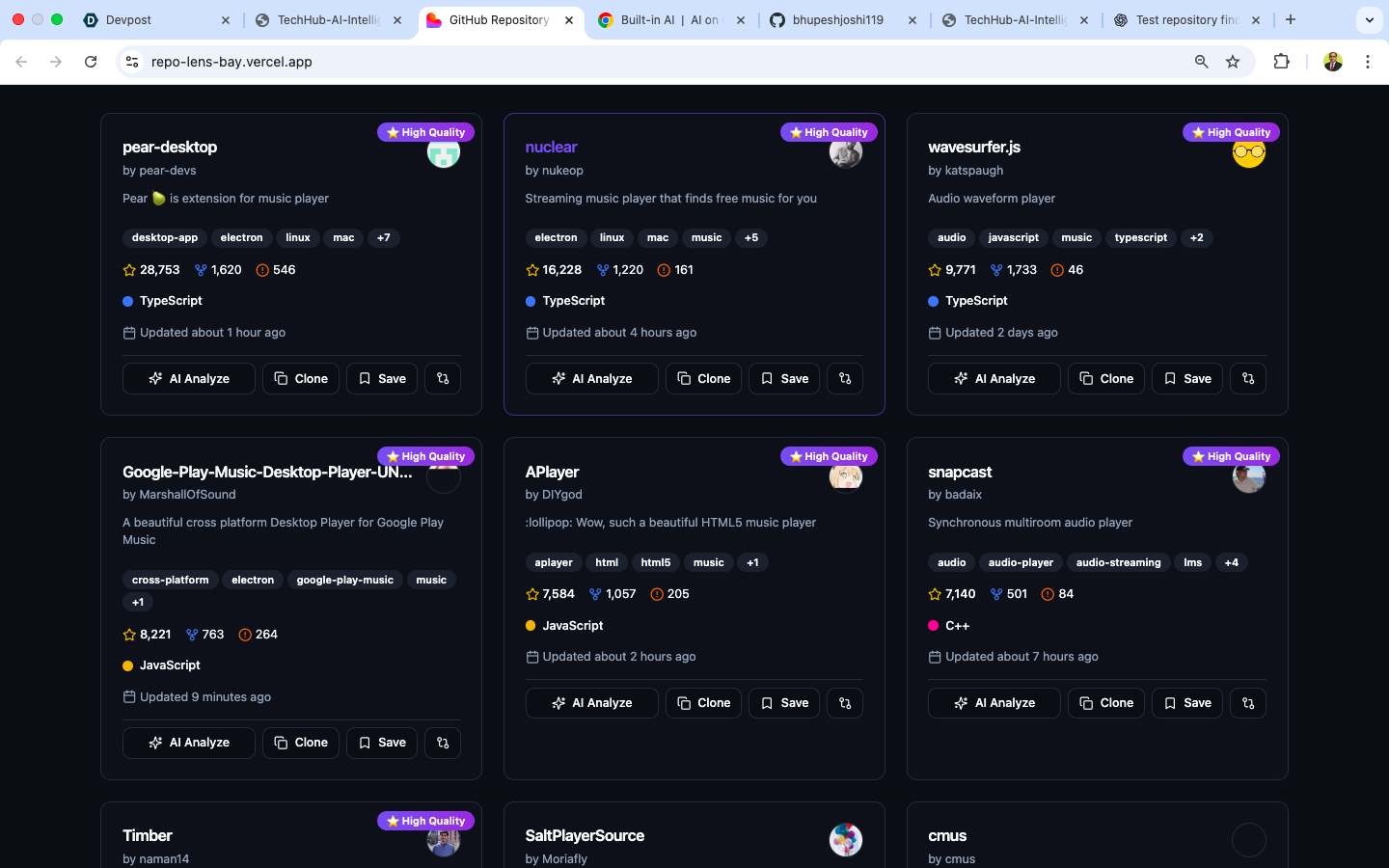Open the Chrome three-dot menu

[x=1368, y=62]
